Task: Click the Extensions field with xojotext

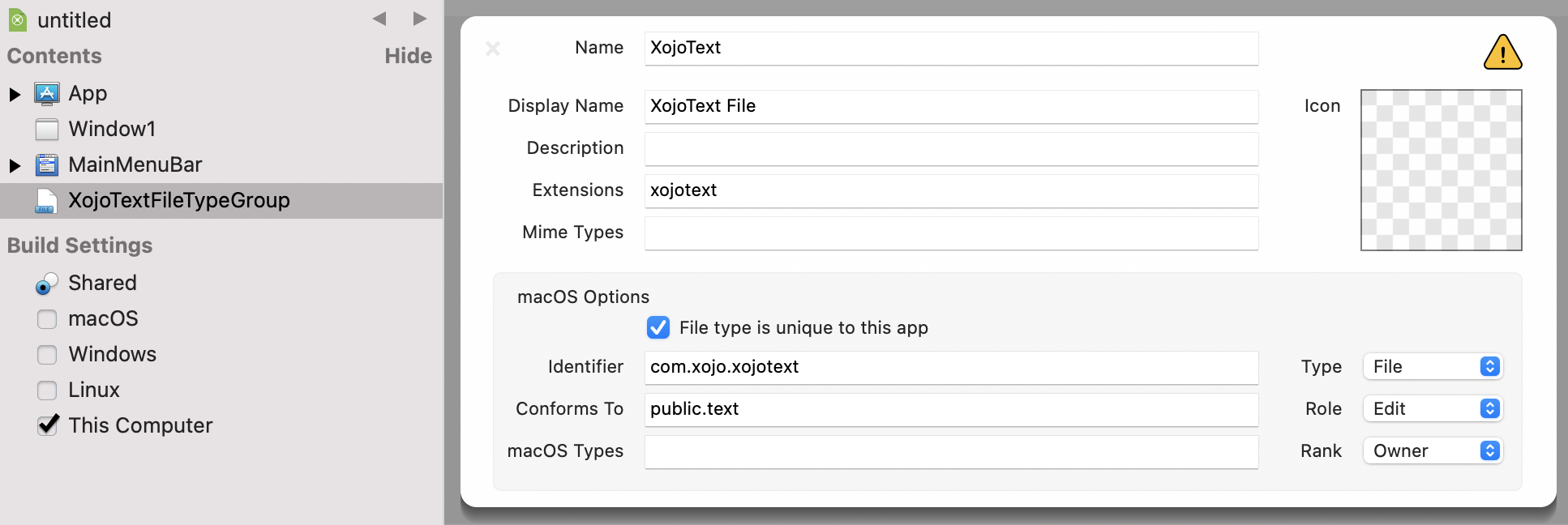Action: (x=951, y=190)
